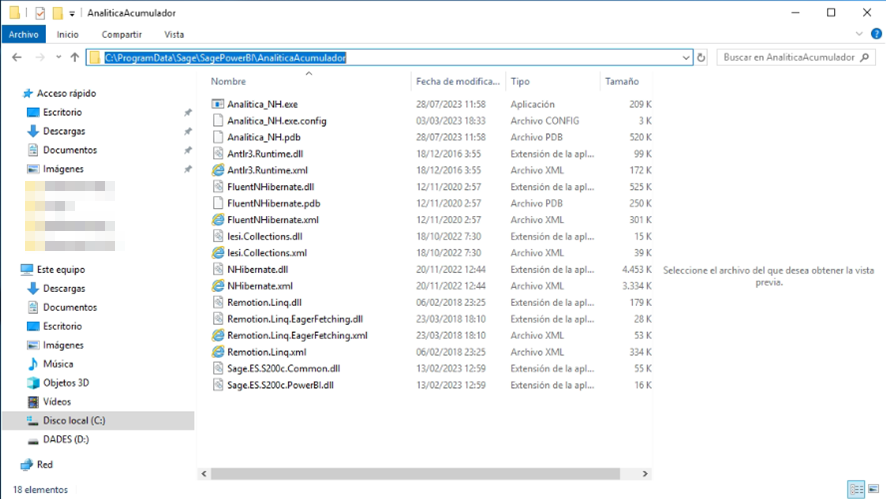This screenshot has width=886, height=499.
Task: Open Objetos 3D in the navigation pane
Action: click(66, 383)
